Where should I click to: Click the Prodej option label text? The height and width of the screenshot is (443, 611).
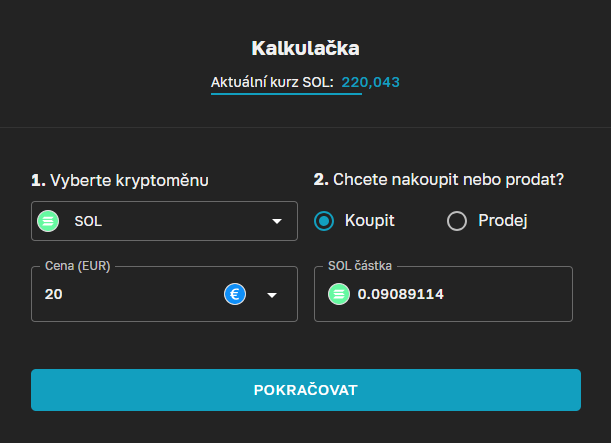[502, 220]
